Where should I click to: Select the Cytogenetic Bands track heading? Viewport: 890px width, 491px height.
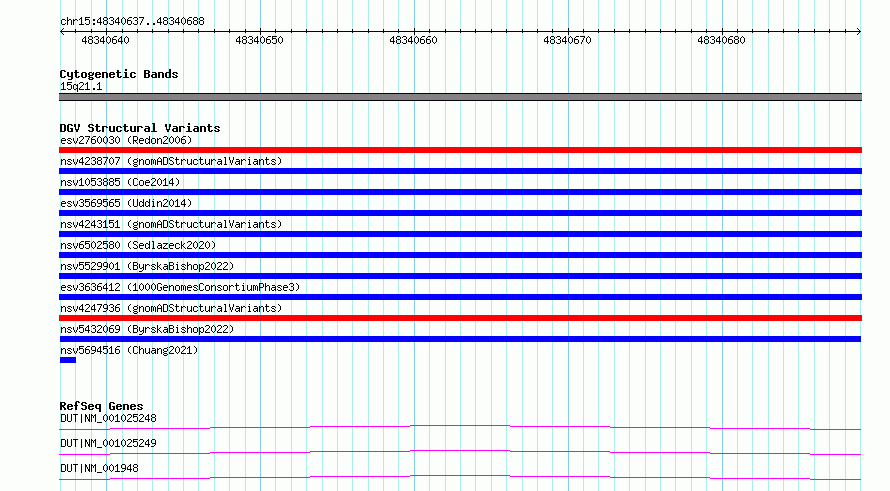119,74
